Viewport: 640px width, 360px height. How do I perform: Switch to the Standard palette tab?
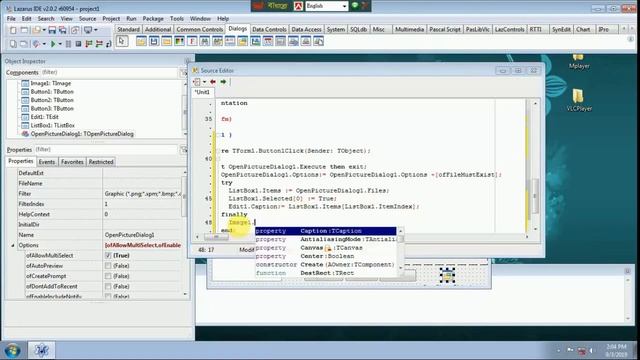tap(128, 29)
